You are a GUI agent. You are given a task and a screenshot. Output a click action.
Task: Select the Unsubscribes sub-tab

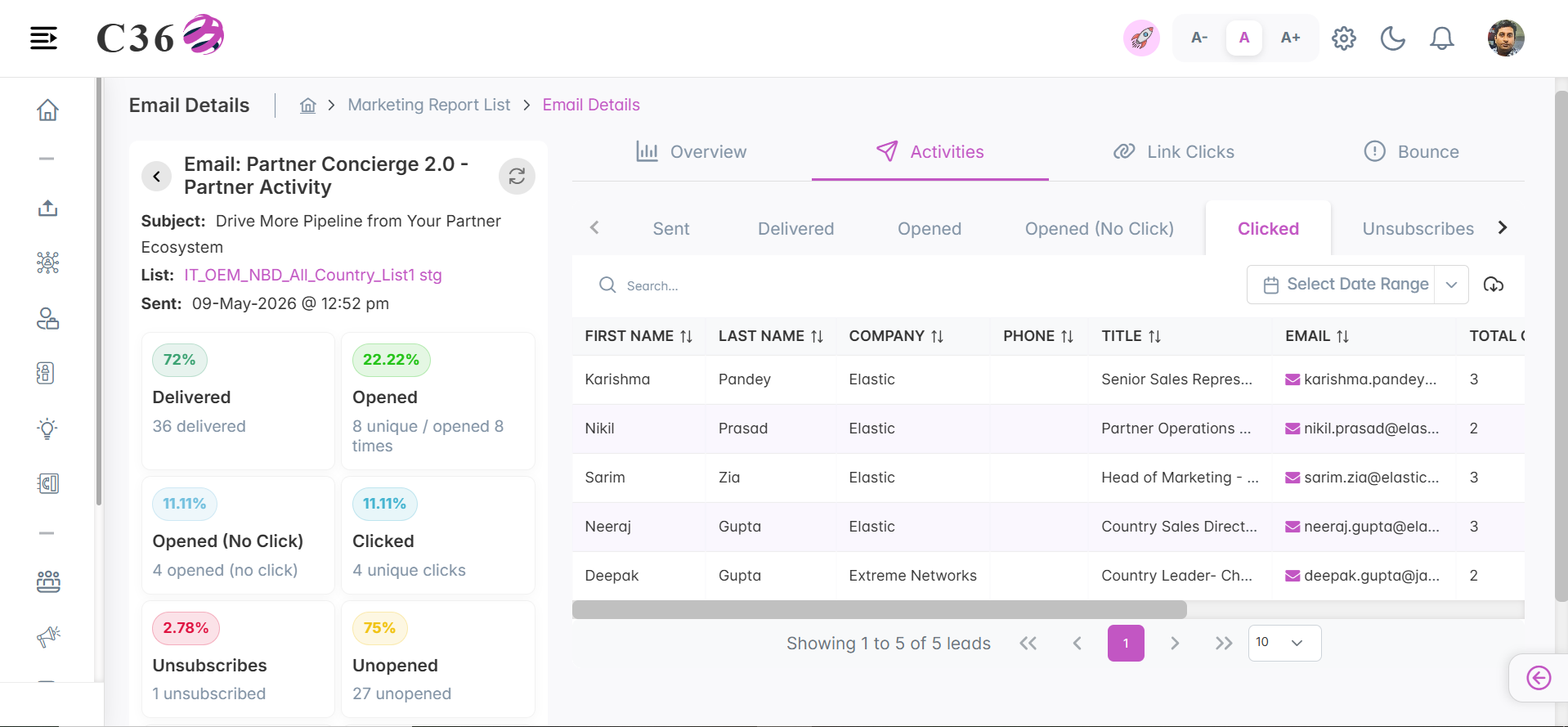(x=1418, y=229)
